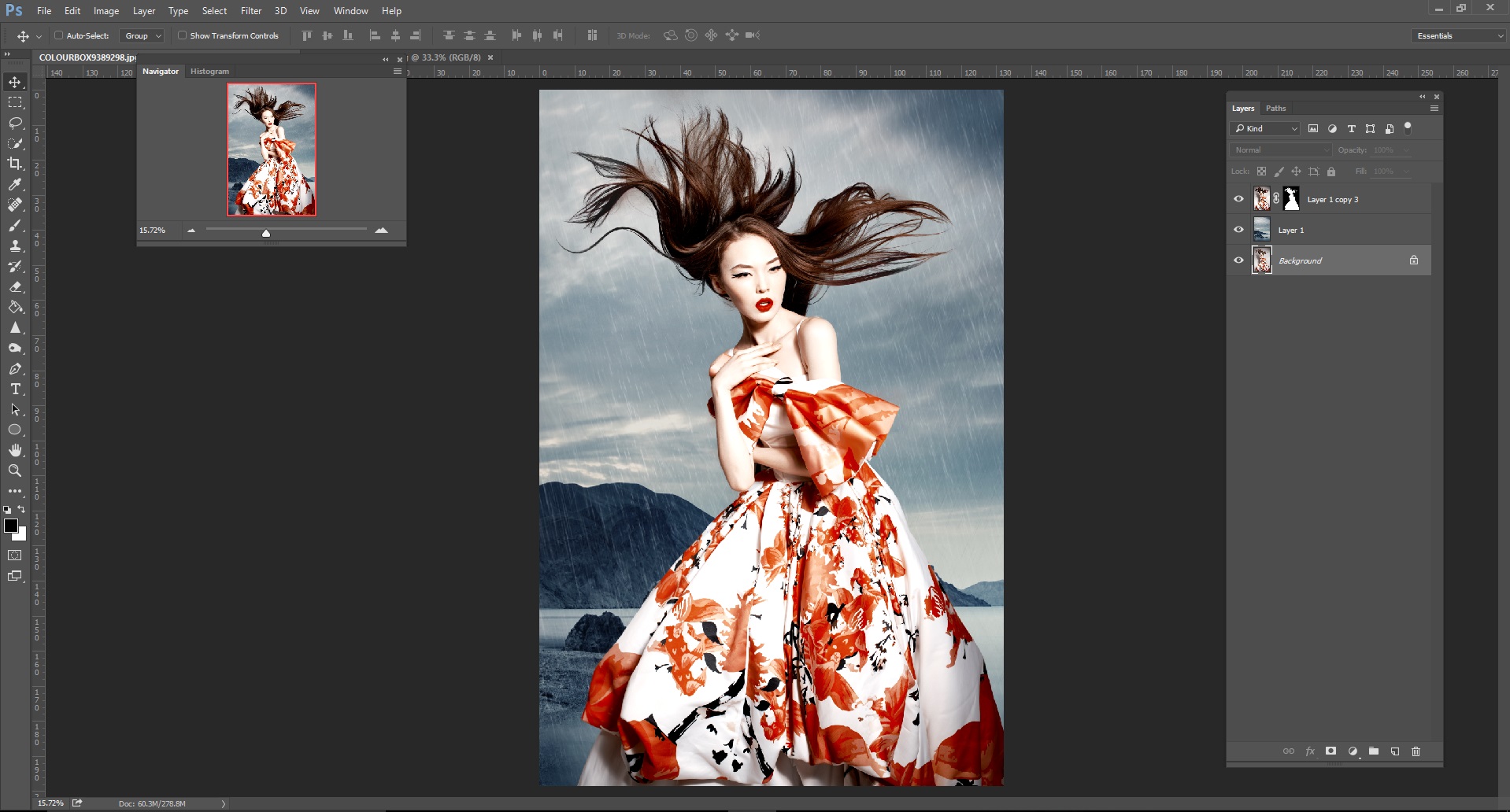This screenshot has height=812, width=1510.
Task: Enable the Auto-Select checkbox
Action: 59,35
